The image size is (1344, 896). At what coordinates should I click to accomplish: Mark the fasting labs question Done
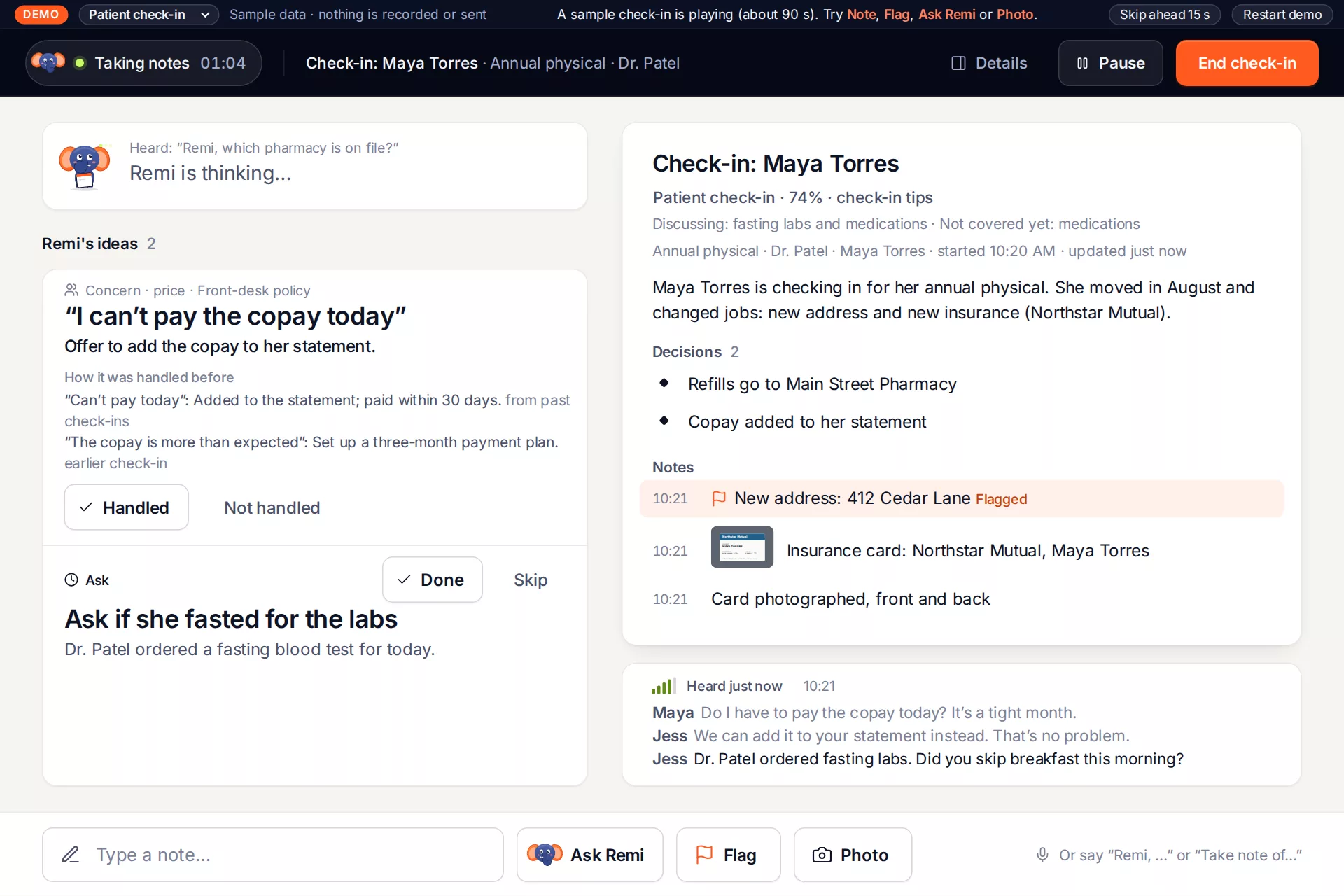[432, 580]
